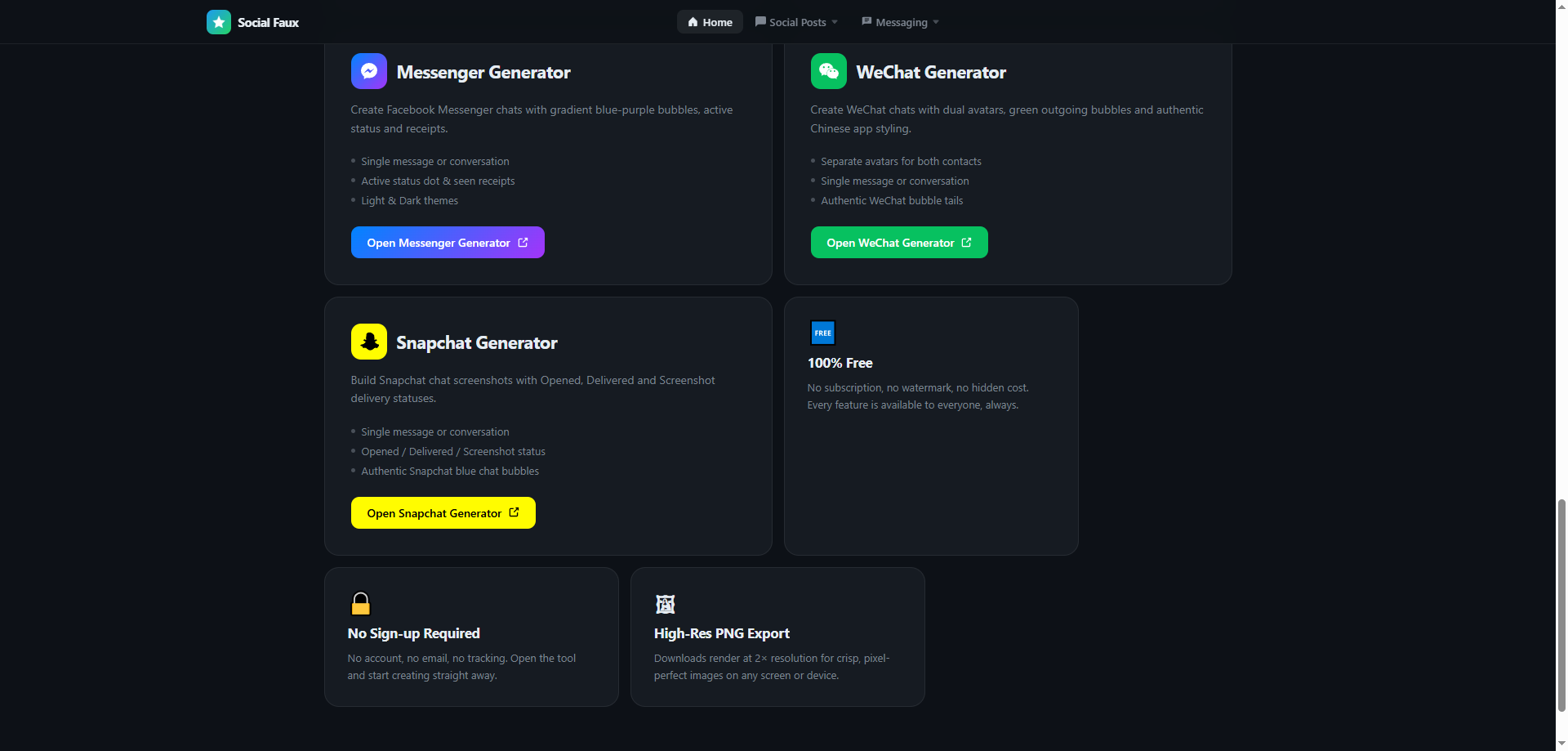Open WeChat Generator button
Image resolution: width=1568 pixels, height=751 pixels.
tap(899, 243)
